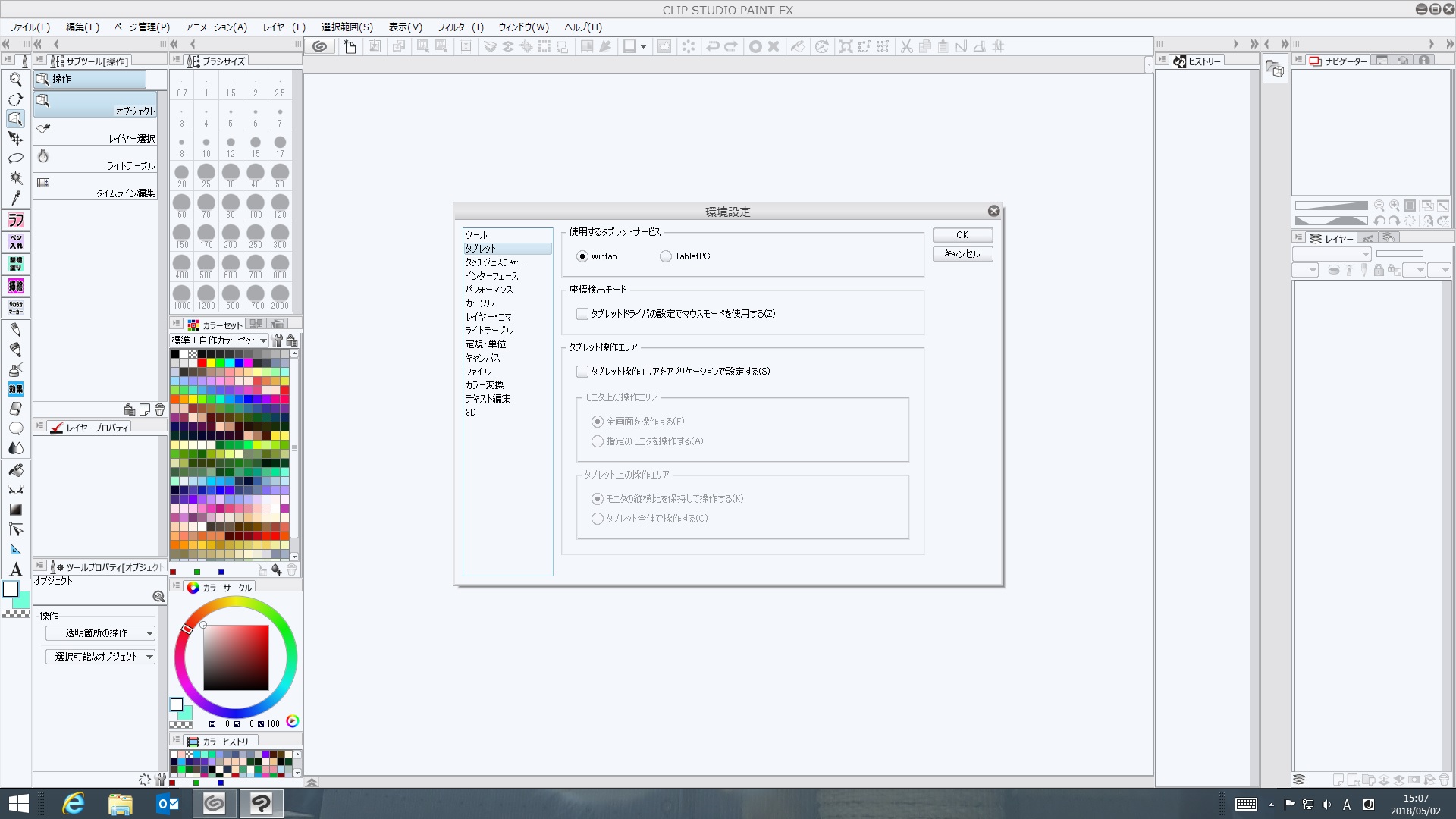Select the Eraser tool
The image size is (1456, 819).
click(x=15, y=409)
